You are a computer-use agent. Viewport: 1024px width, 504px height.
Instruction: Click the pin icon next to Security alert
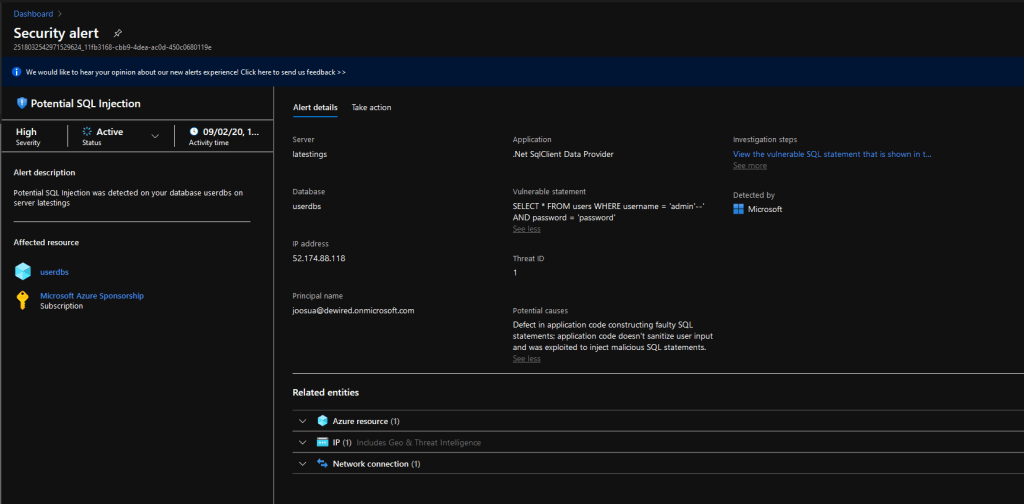click(x=118, y=34)
